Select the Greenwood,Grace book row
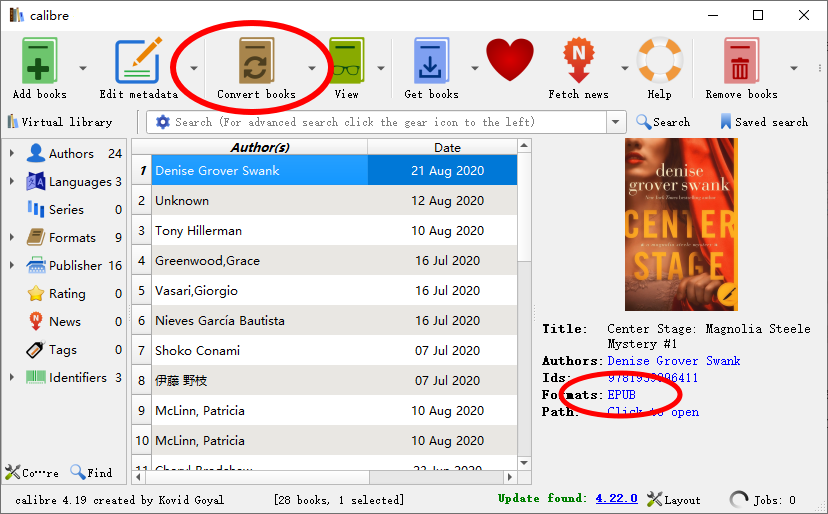The height and width of the screenshot is (514, 828). (x=334, y=260)
